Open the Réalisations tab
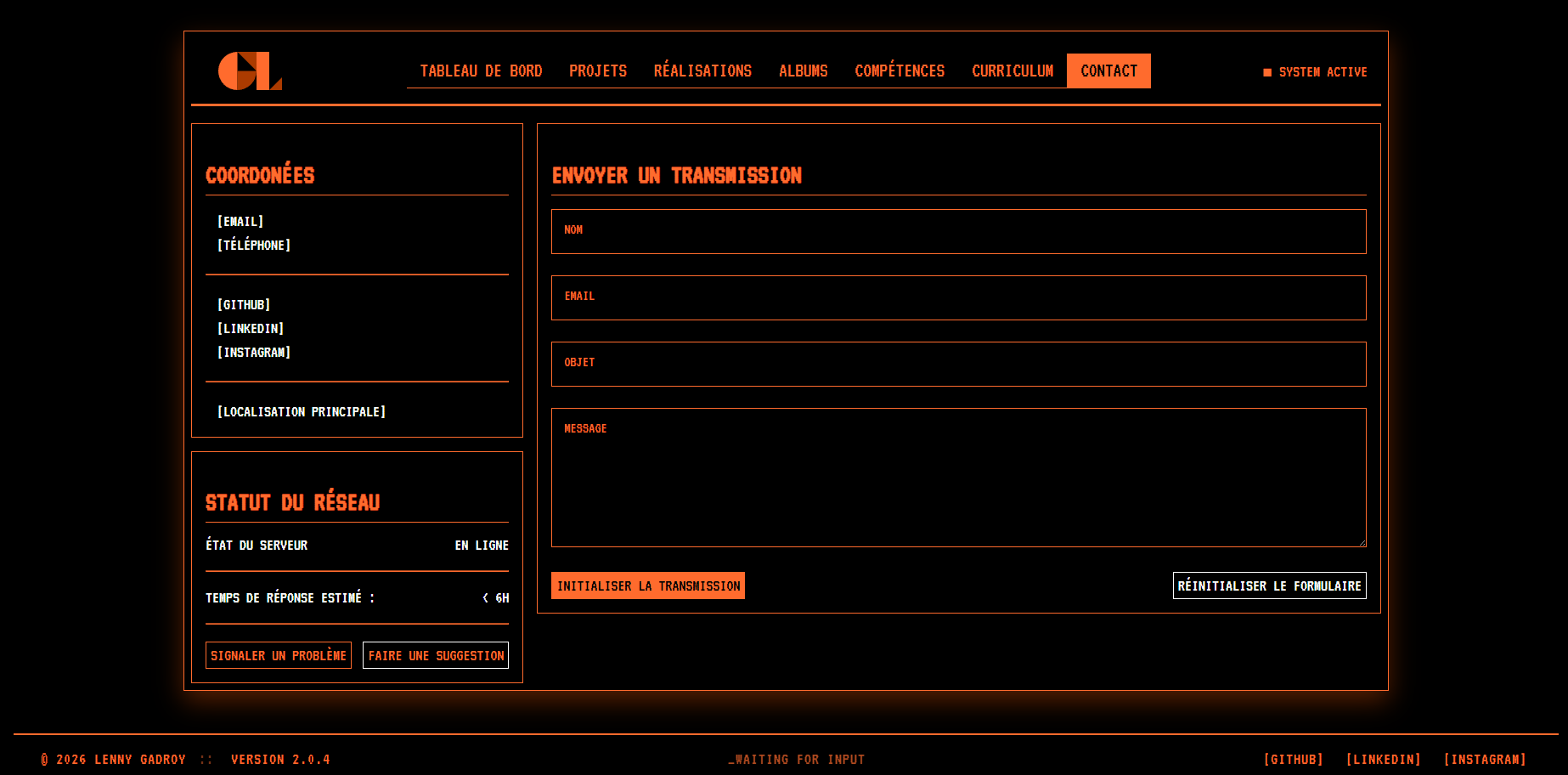The width and height of the screenshot is (1568, 775). 702,71
